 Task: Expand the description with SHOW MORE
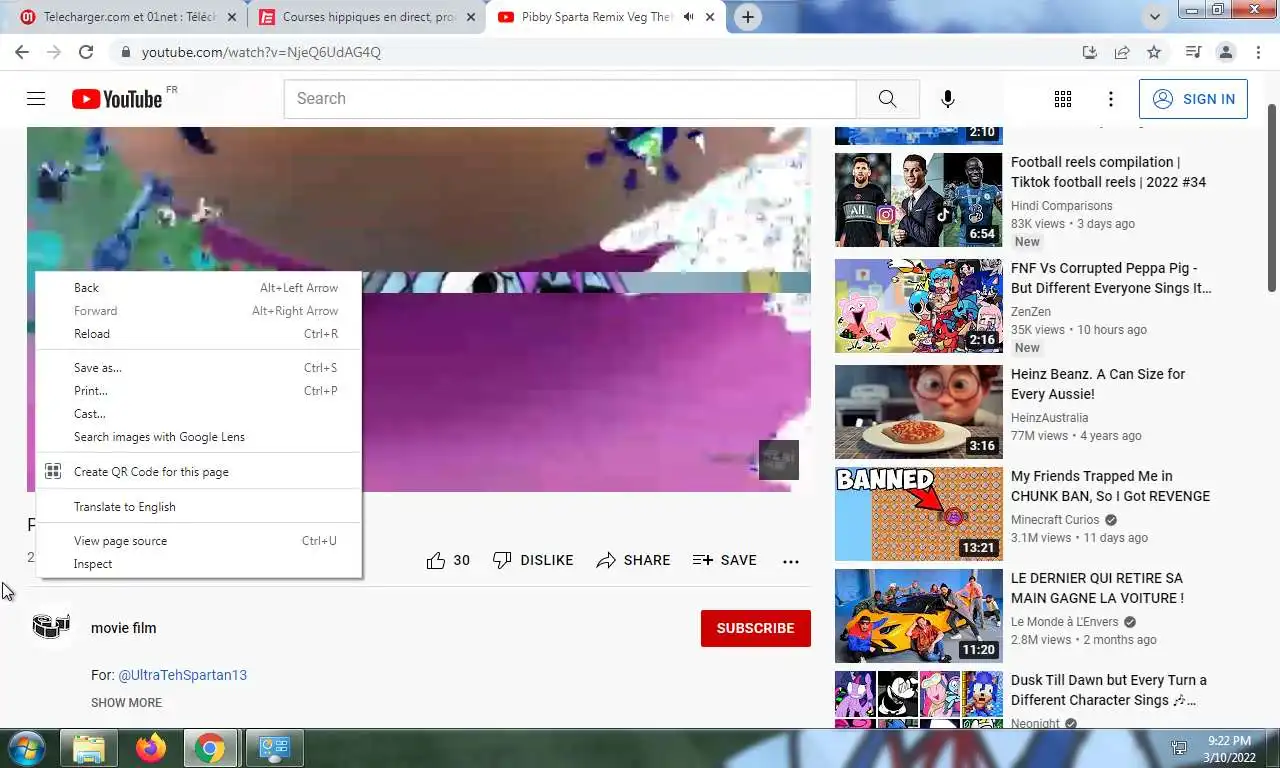[x=126, y=703]
